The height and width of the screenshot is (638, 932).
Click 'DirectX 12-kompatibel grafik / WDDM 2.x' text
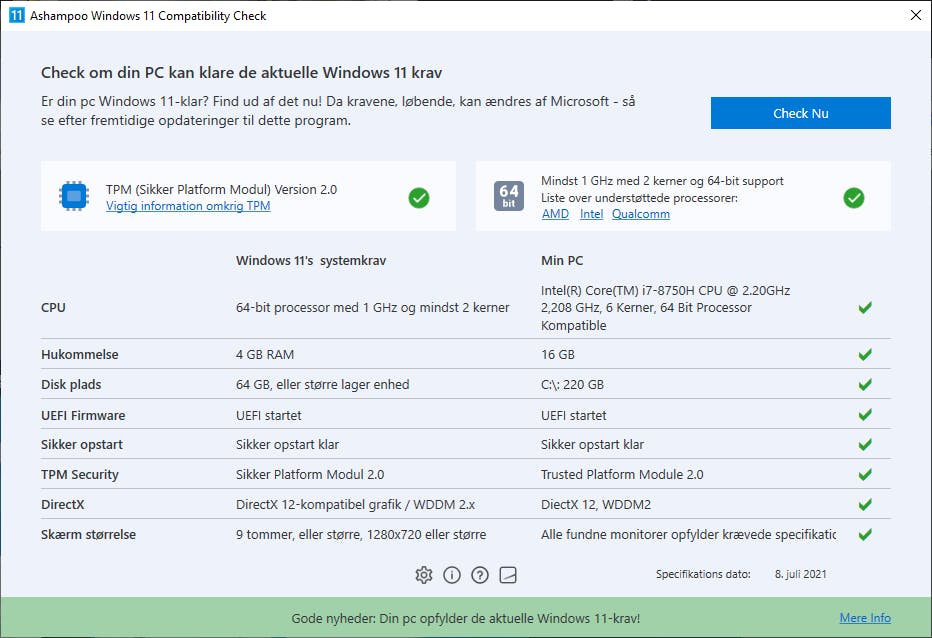point(355,504)
